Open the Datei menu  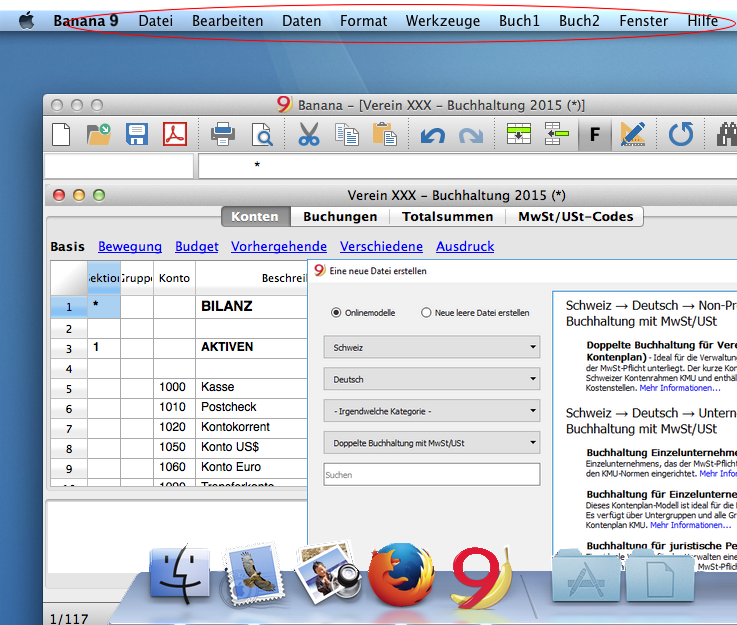156,21
